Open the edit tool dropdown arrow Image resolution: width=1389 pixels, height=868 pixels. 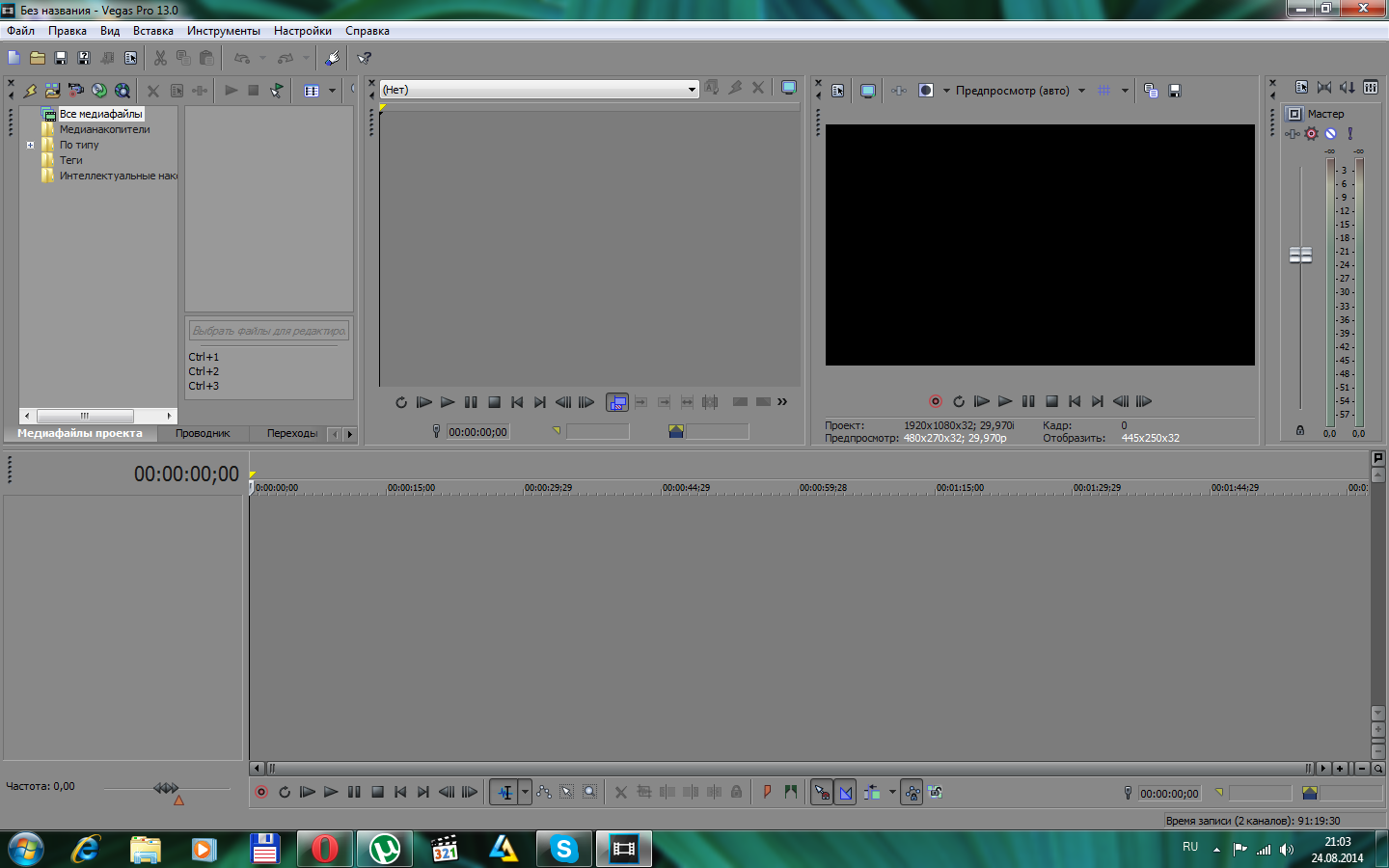[x=525, y=793]
